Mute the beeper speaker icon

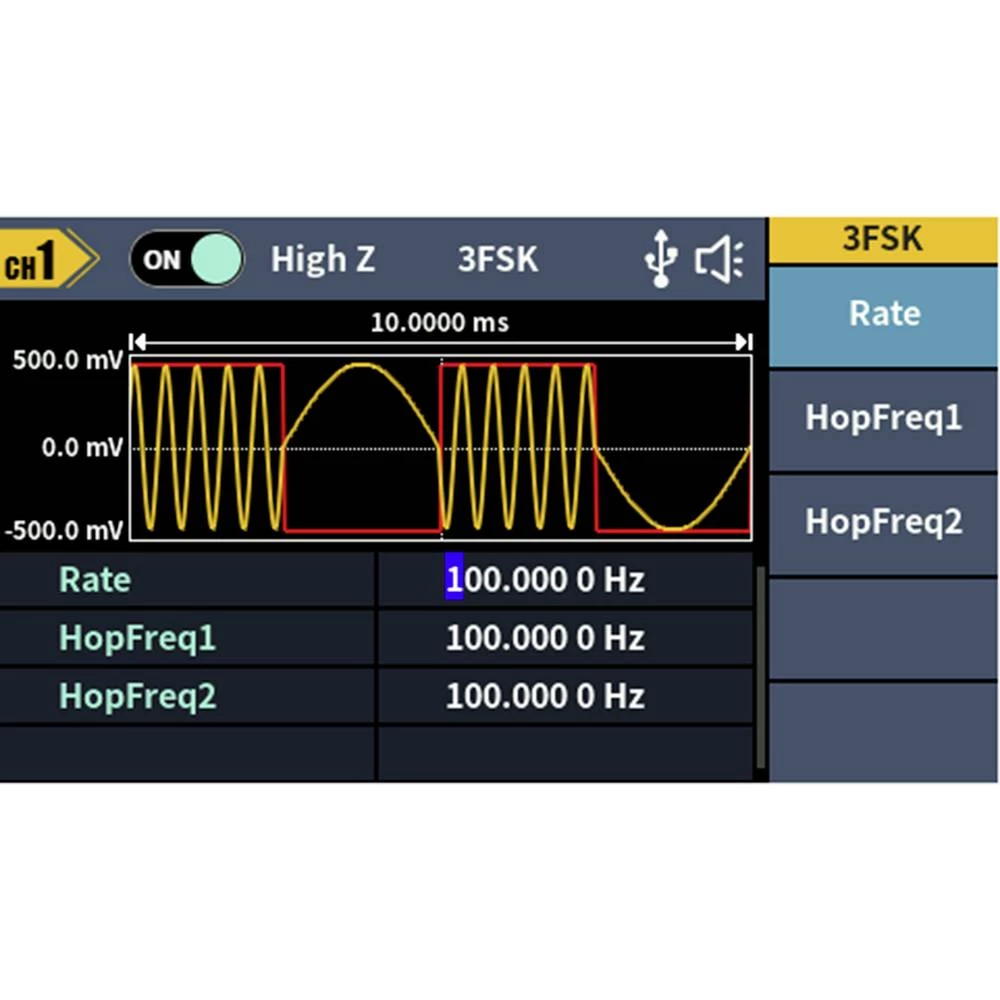pos(719,261)
